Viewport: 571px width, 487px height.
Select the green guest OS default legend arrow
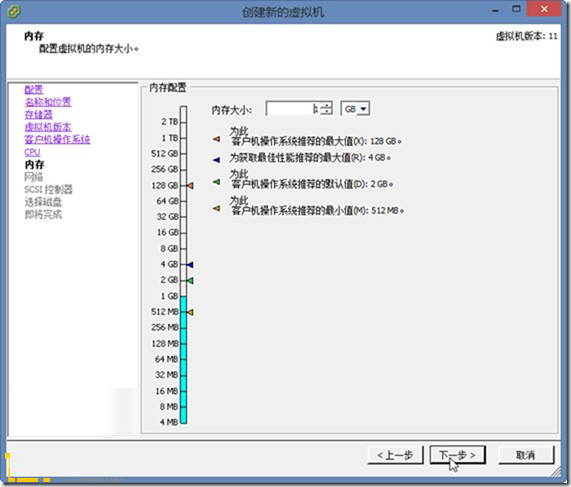(216, 181)
